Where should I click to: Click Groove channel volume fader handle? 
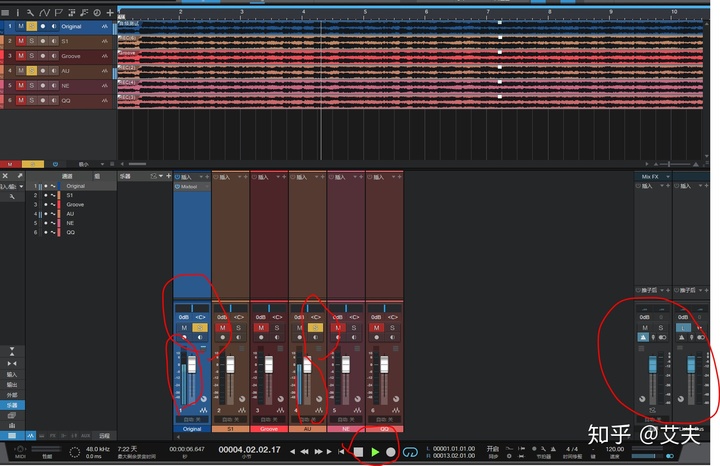click(269, 365)
